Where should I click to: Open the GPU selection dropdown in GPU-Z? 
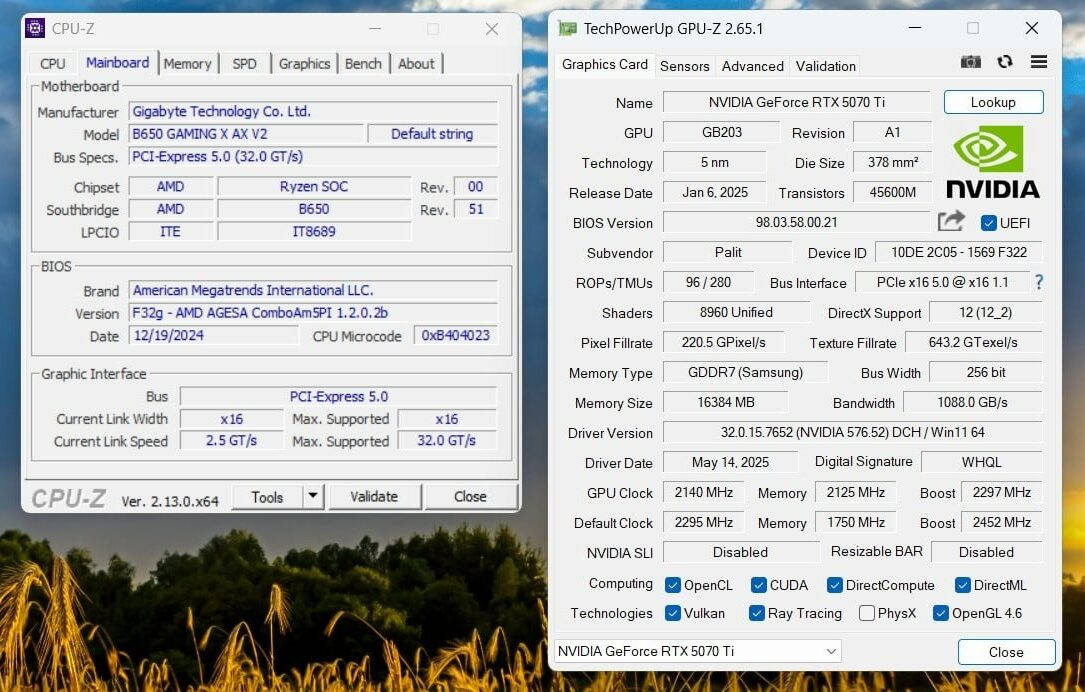pyautogui.click(x=698, y=651)
